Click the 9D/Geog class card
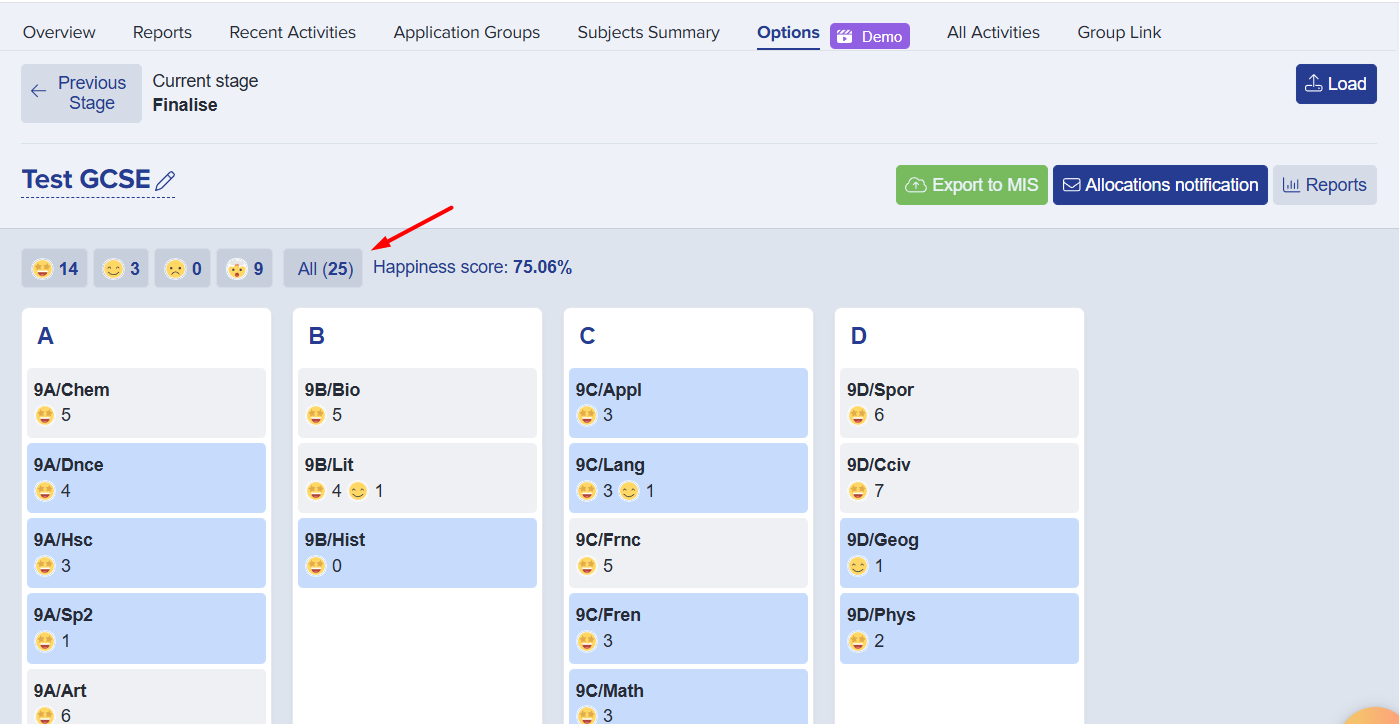Screen dimensions: 1399x724 959,552
